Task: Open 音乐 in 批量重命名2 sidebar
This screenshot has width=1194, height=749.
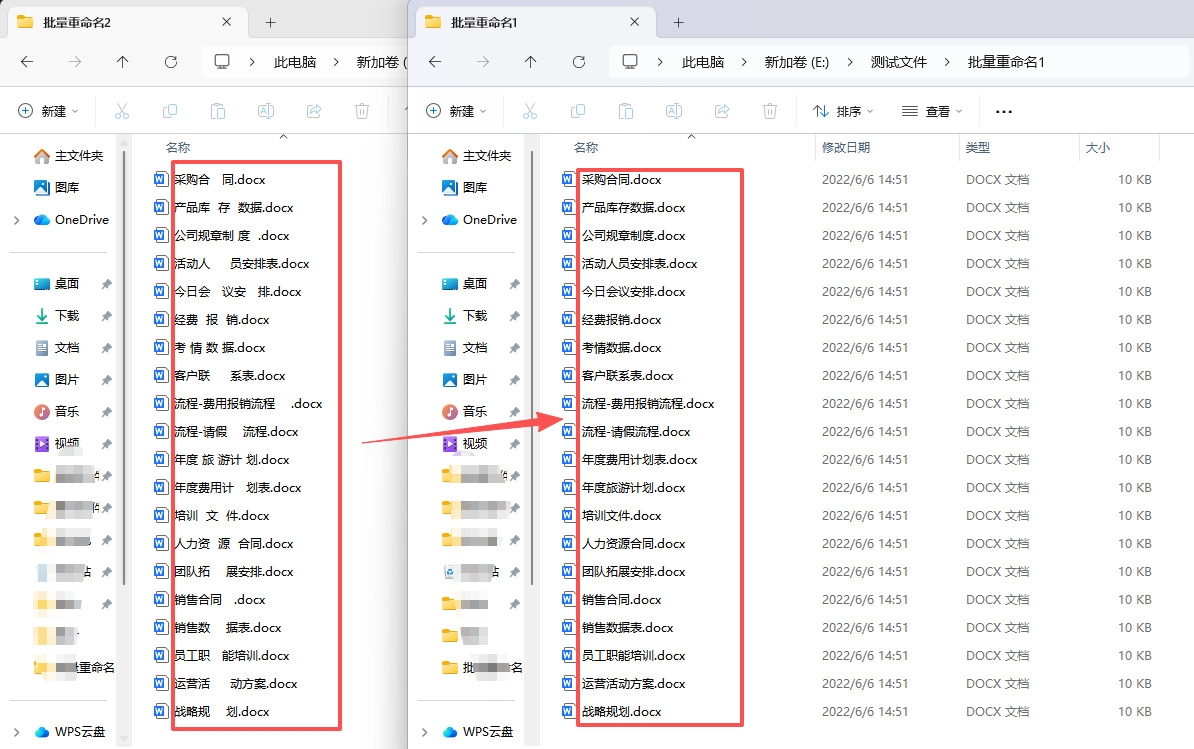Action: coord(56,412)
